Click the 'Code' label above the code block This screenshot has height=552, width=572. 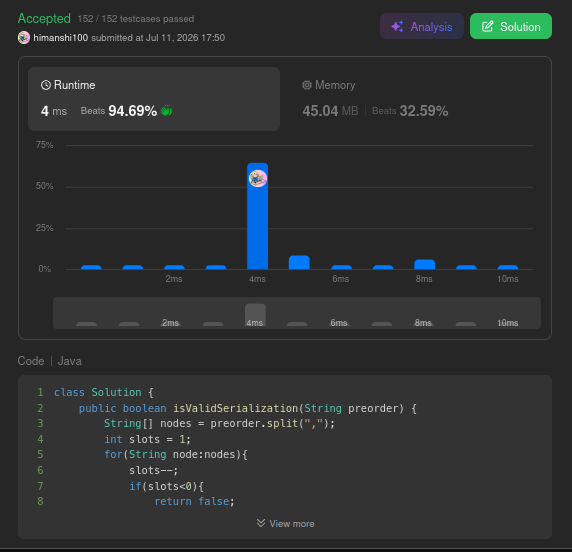(31, 361)
